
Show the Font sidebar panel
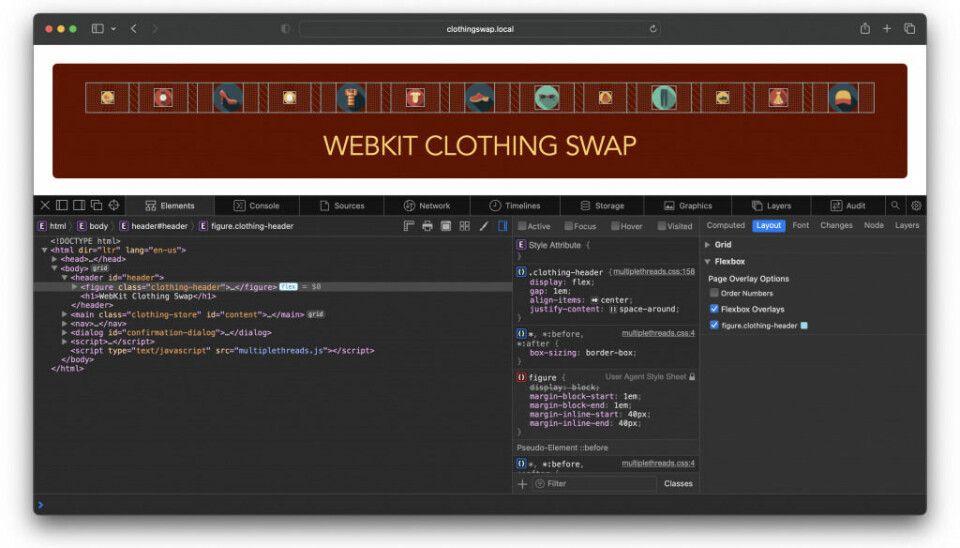click(800, 225)
